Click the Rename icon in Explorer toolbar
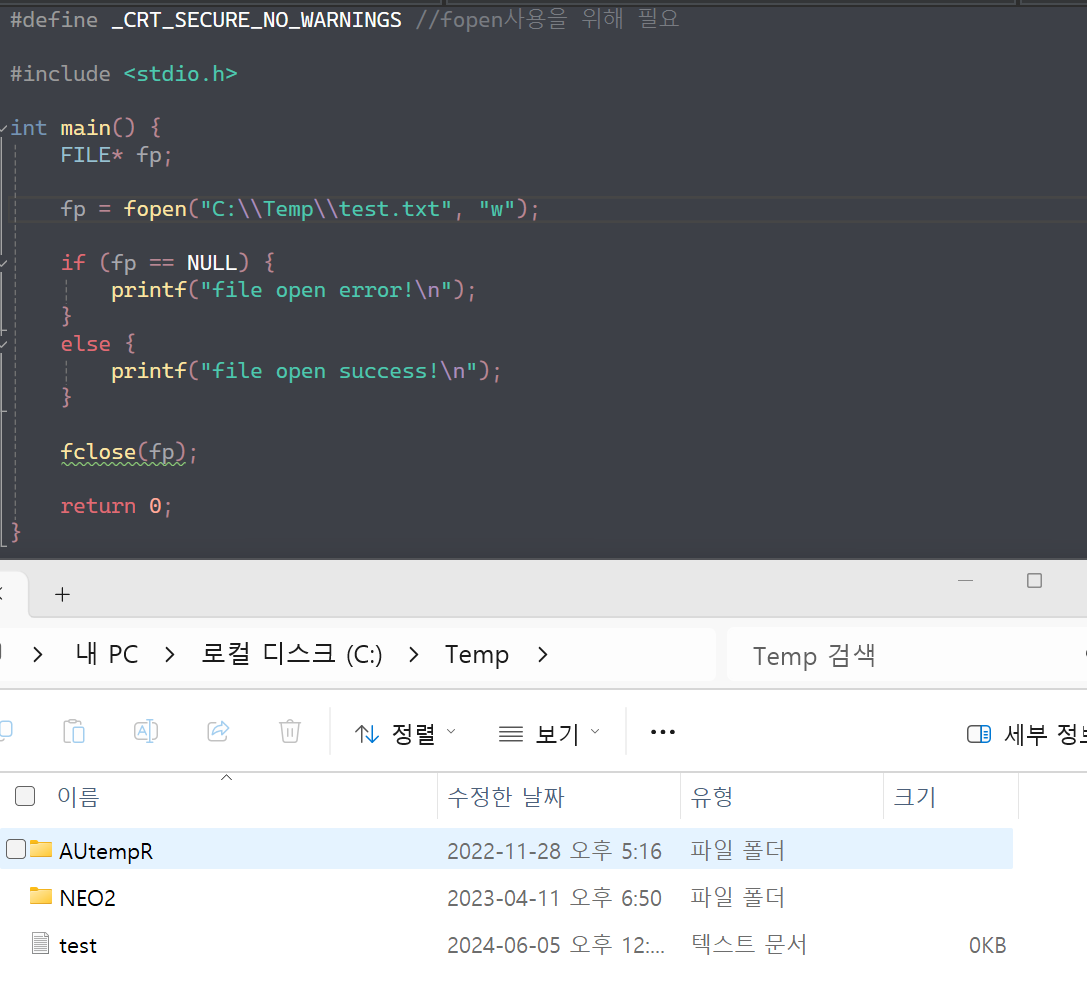The width and height of the screenshot is (1087, 1000). [x=146, y=731]
